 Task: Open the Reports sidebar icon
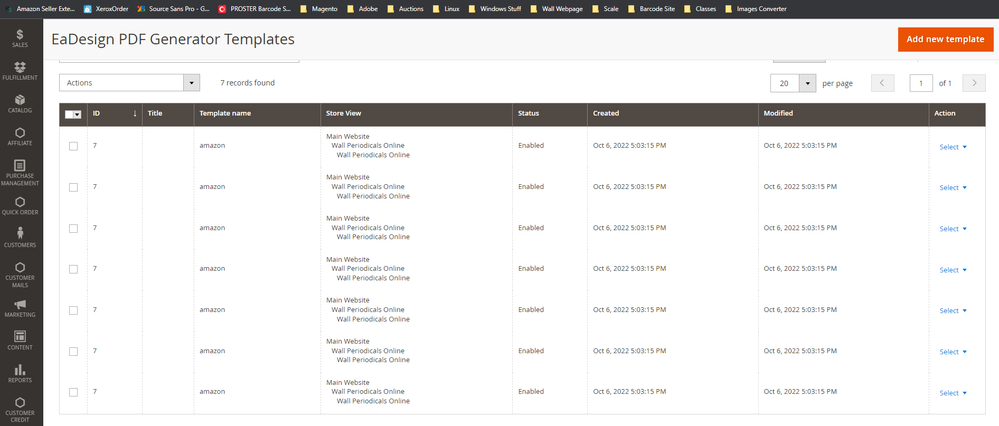point(20,374)
